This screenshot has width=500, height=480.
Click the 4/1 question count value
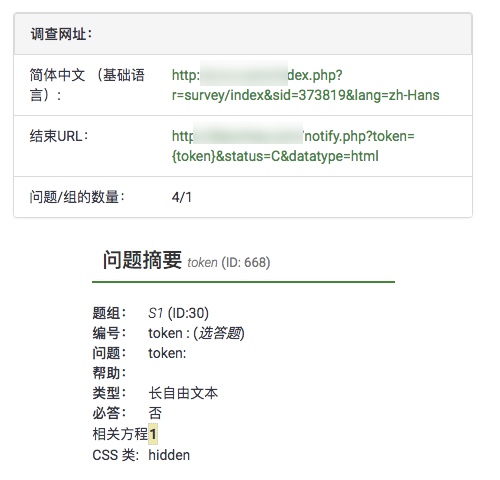182,197
